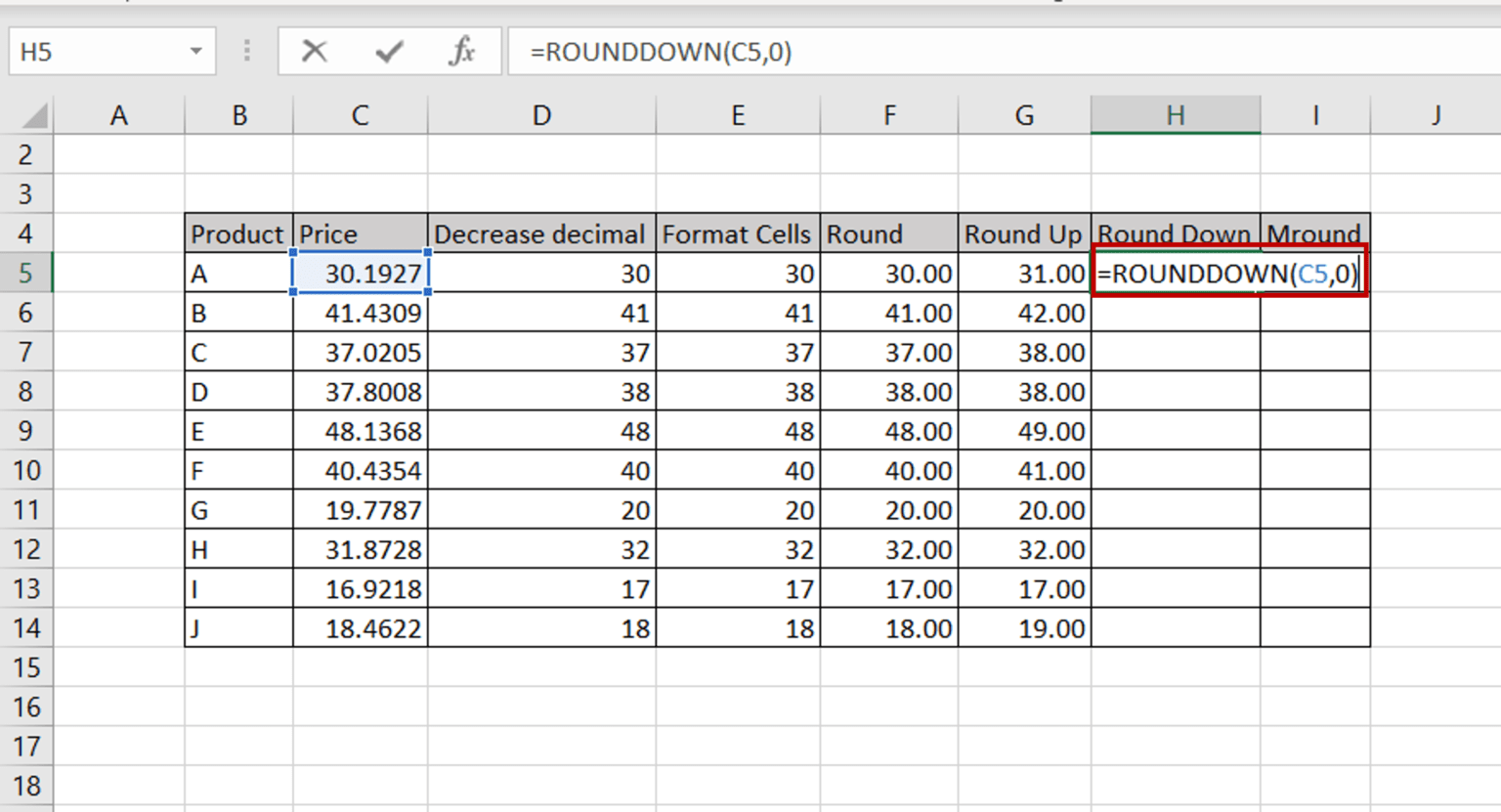This screenshot has width=1501, height=812.
Task: Select cell C5 containing 30.1927
Action: pyautogui.click(x=359, y=274)
